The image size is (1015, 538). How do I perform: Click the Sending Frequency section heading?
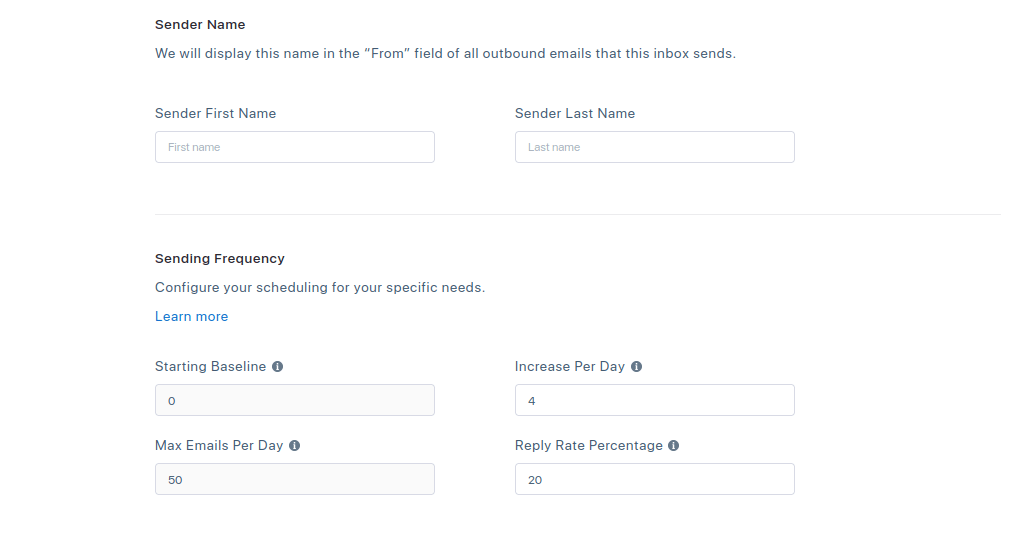point(220,258)
